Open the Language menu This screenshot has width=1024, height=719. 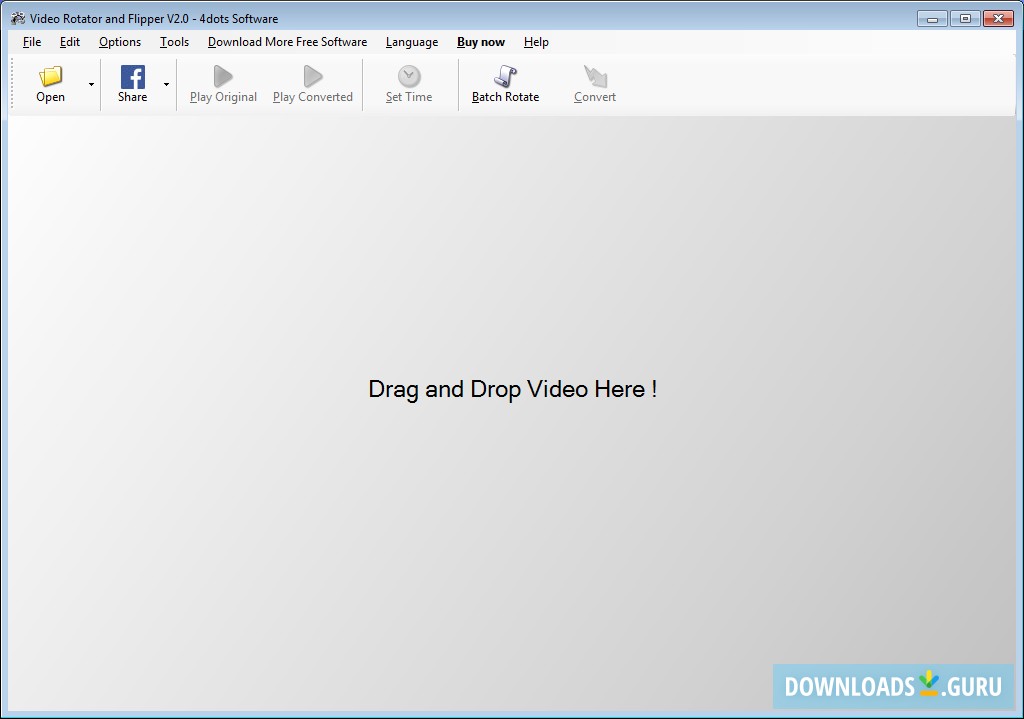[x=412, y=42]
